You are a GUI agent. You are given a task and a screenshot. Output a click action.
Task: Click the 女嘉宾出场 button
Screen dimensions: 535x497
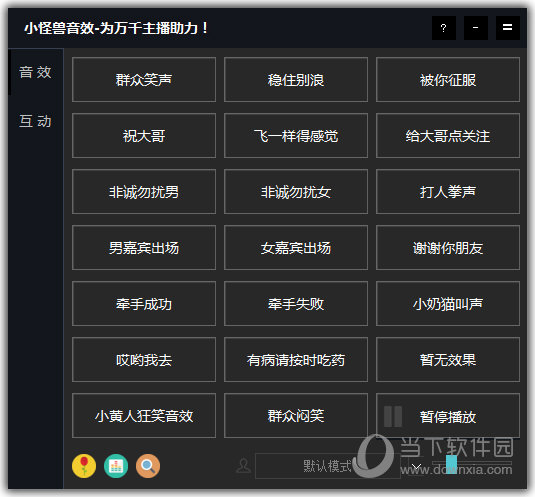tap(296, 247)
